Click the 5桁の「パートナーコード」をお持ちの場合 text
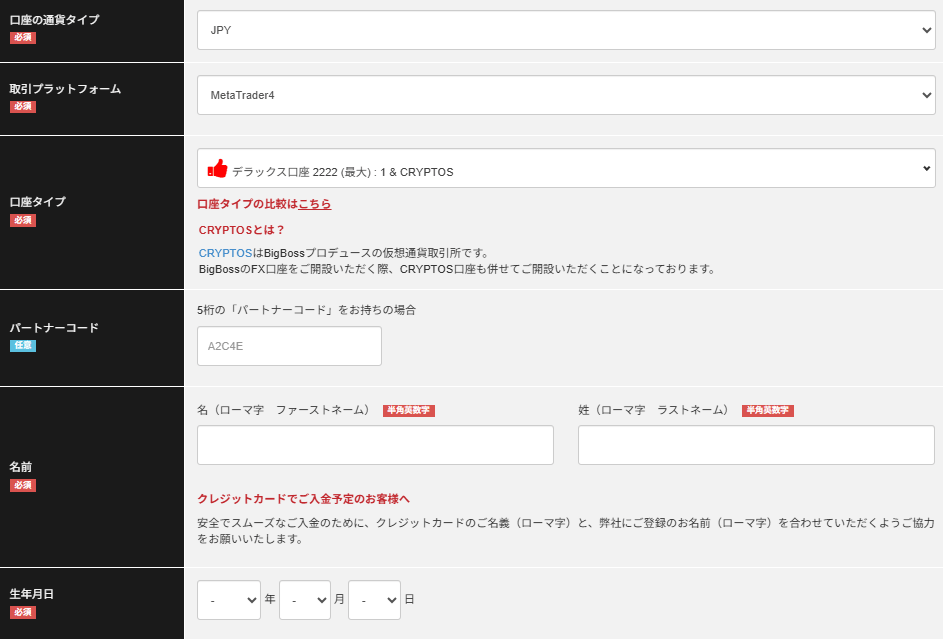 (307, 310)
